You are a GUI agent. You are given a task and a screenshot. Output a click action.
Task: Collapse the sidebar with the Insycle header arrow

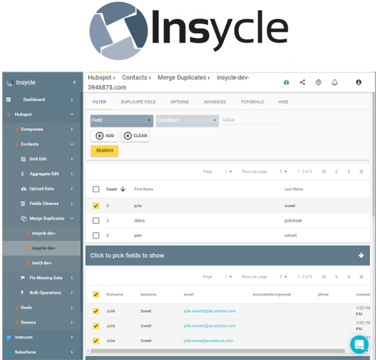pos(74,82)
